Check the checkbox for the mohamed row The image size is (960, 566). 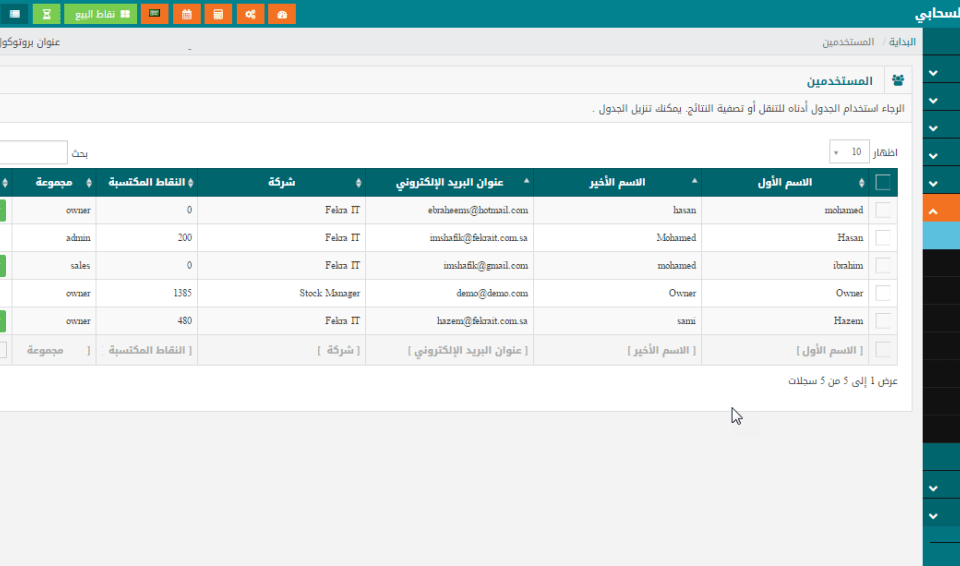coord(883,210)
